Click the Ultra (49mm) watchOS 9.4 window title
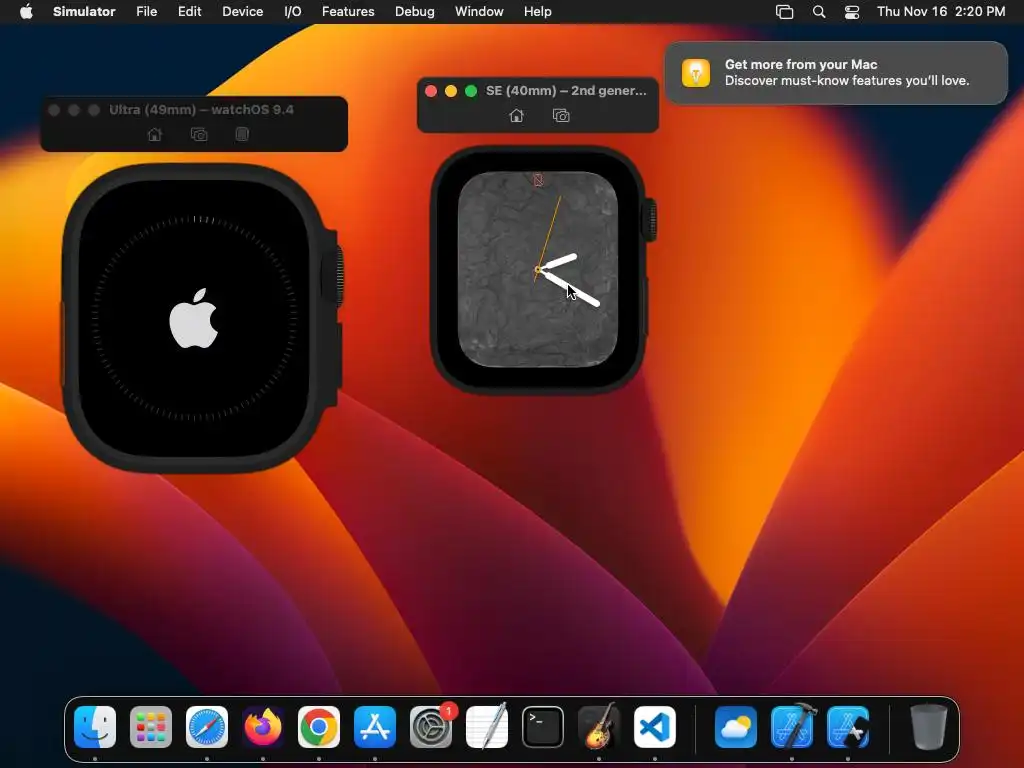The height and width of the screenshot is (768, 1024). click(x=201, y=110)
